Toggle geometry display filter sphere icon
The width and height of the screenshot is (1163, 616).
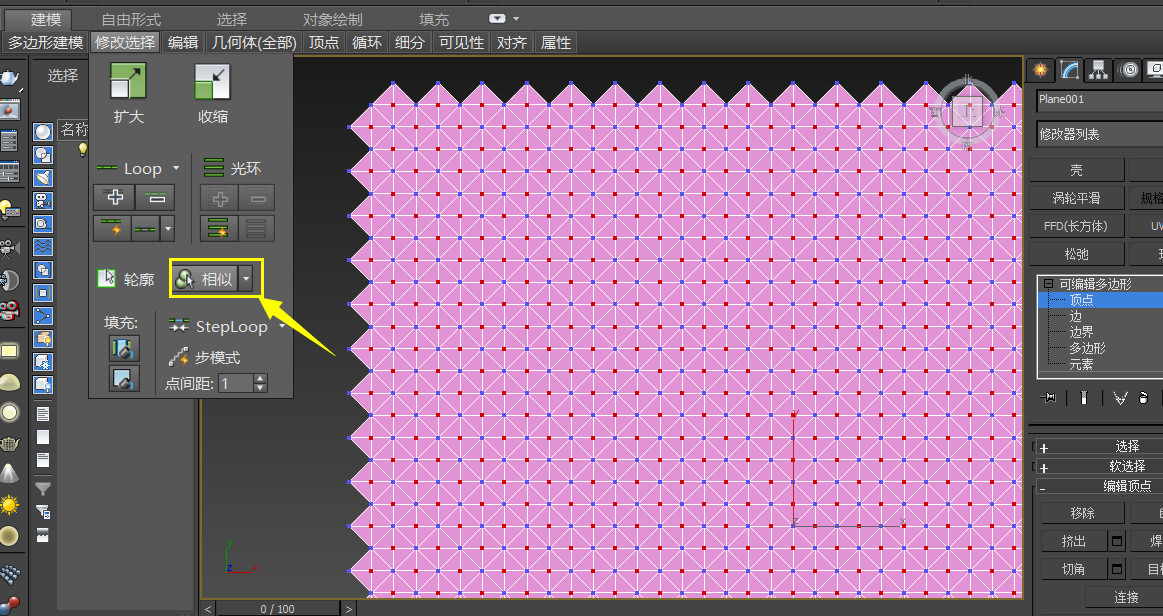43,132
